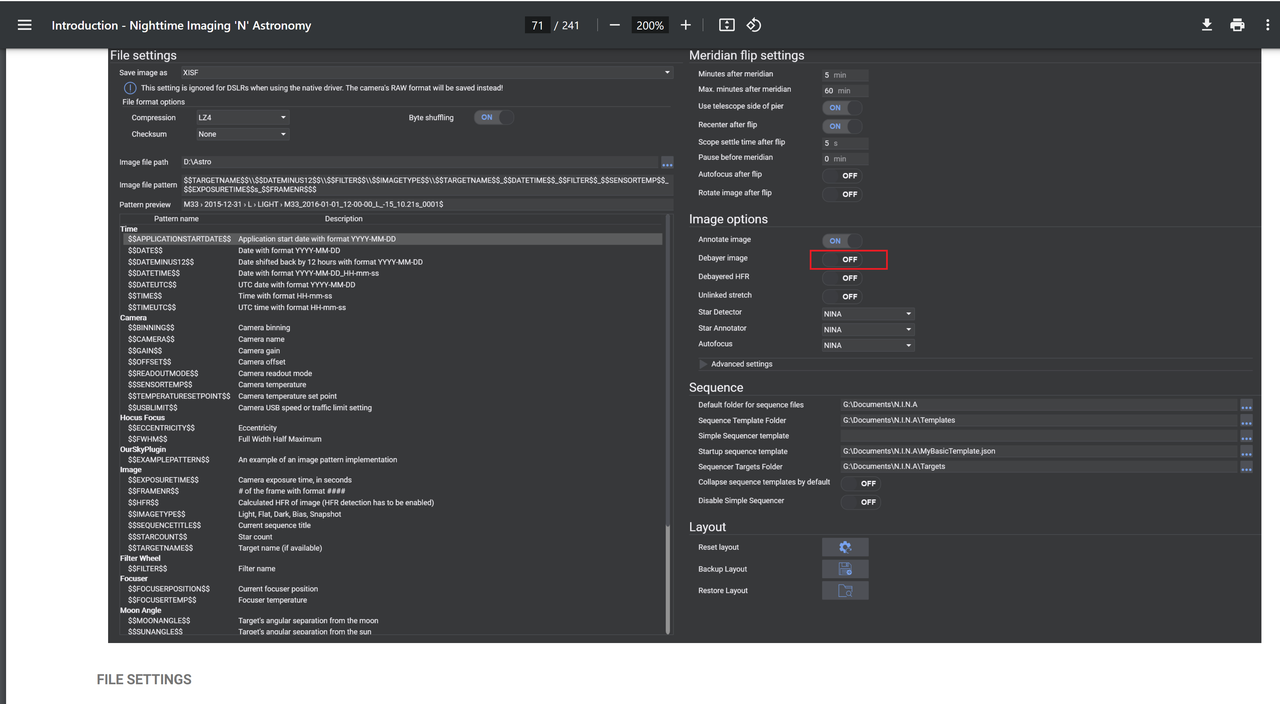Select the $$TARGETNAME$$ pattern row
The image size is (1280, 704).
point(391,548)
